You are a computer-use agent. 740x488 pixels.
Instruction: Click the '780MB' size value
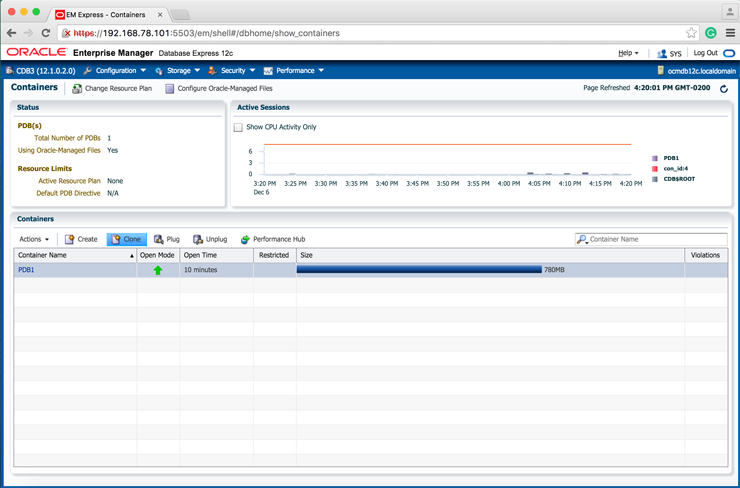click(554, 270)
